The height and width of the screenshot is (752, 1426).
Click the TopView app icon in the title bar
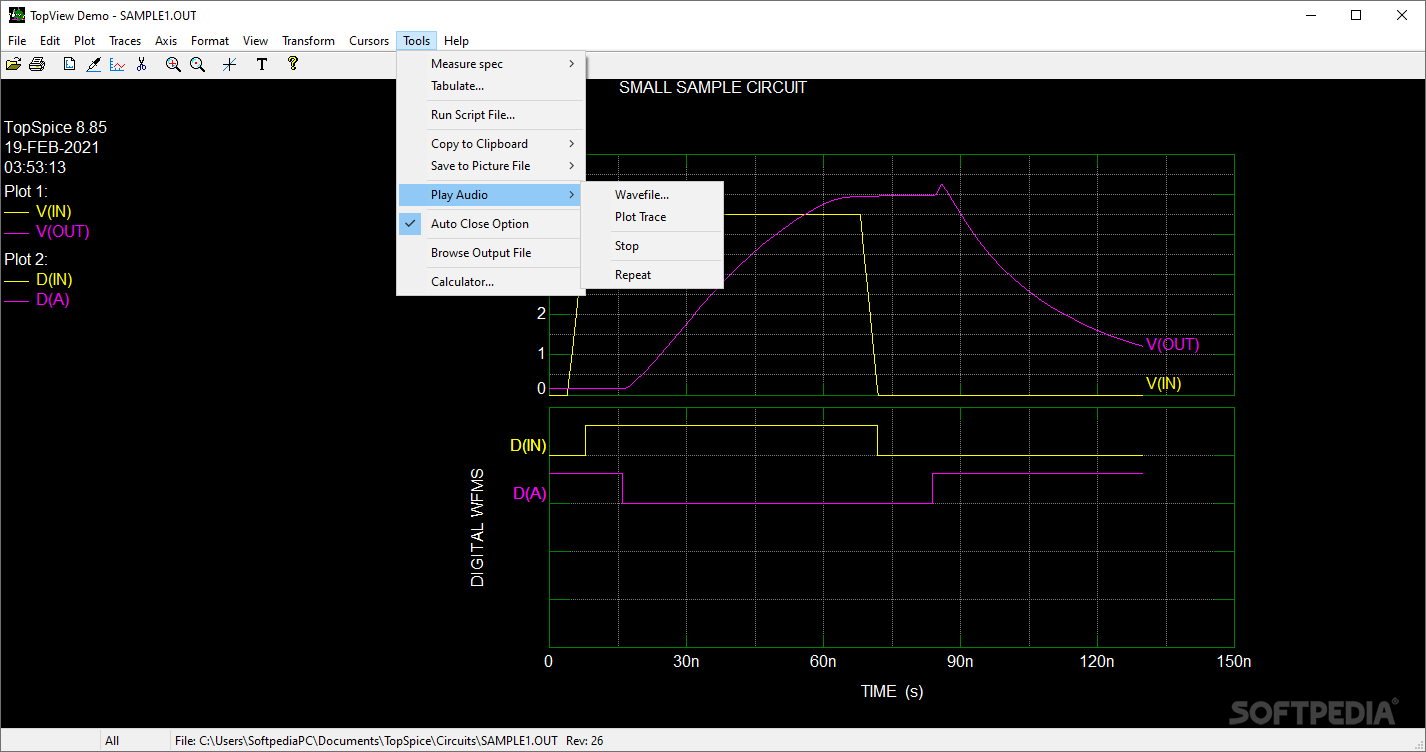coord(16,15)
